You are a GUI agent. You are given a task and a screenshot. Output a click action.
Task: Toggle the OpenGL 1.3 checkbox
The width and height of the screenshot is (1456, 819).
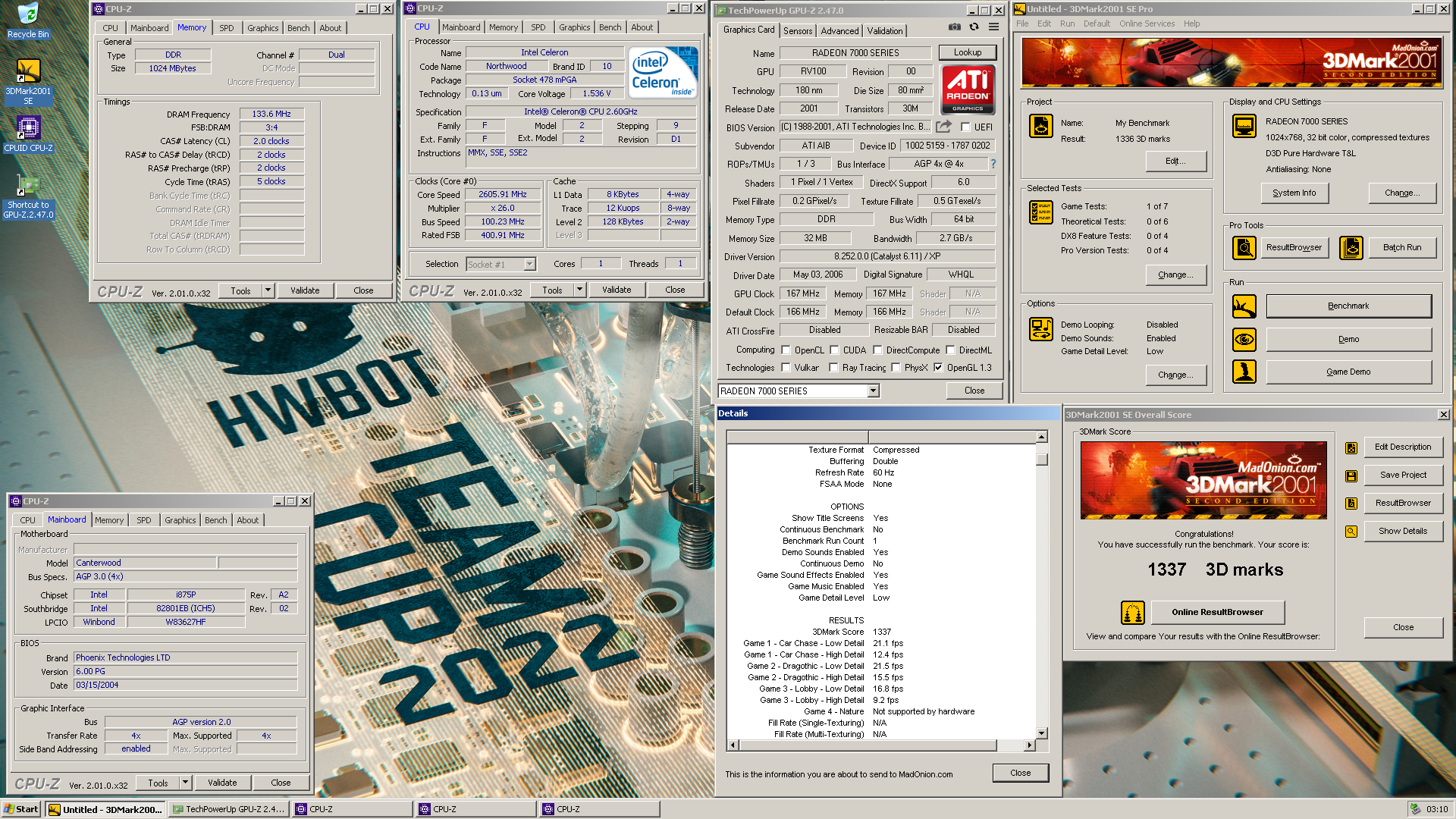[x=938, y=368]
